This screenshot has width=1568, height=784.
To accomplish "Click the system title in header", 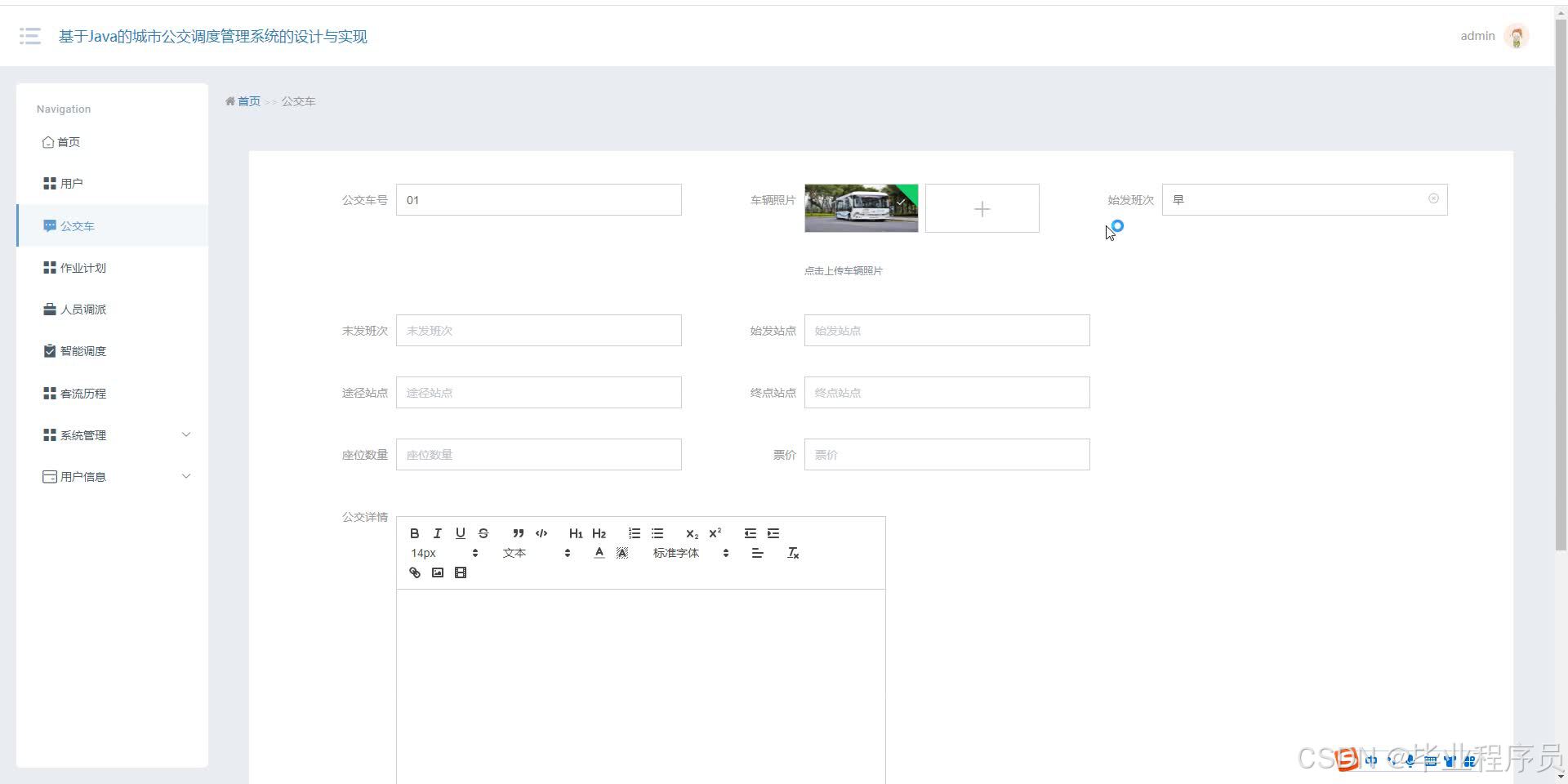I will (213, 37).
